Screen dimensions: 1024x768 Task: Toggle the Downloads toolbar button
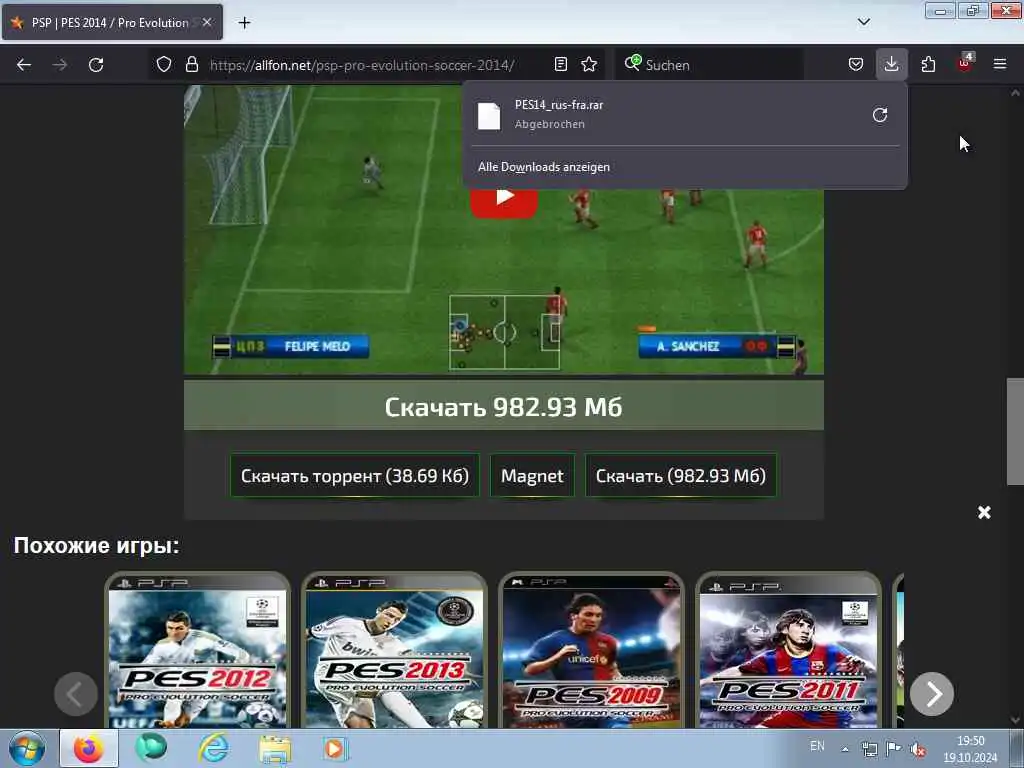(891, 64)
